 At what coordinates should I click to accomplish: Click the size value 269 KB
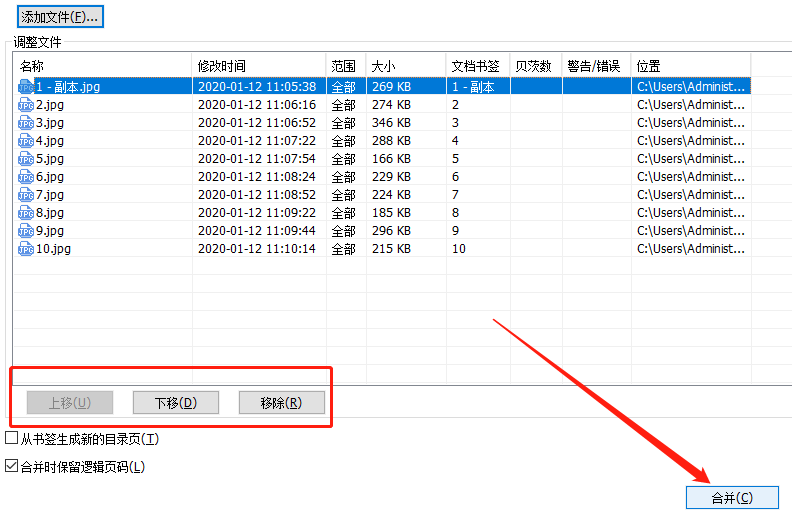(391, 87)
